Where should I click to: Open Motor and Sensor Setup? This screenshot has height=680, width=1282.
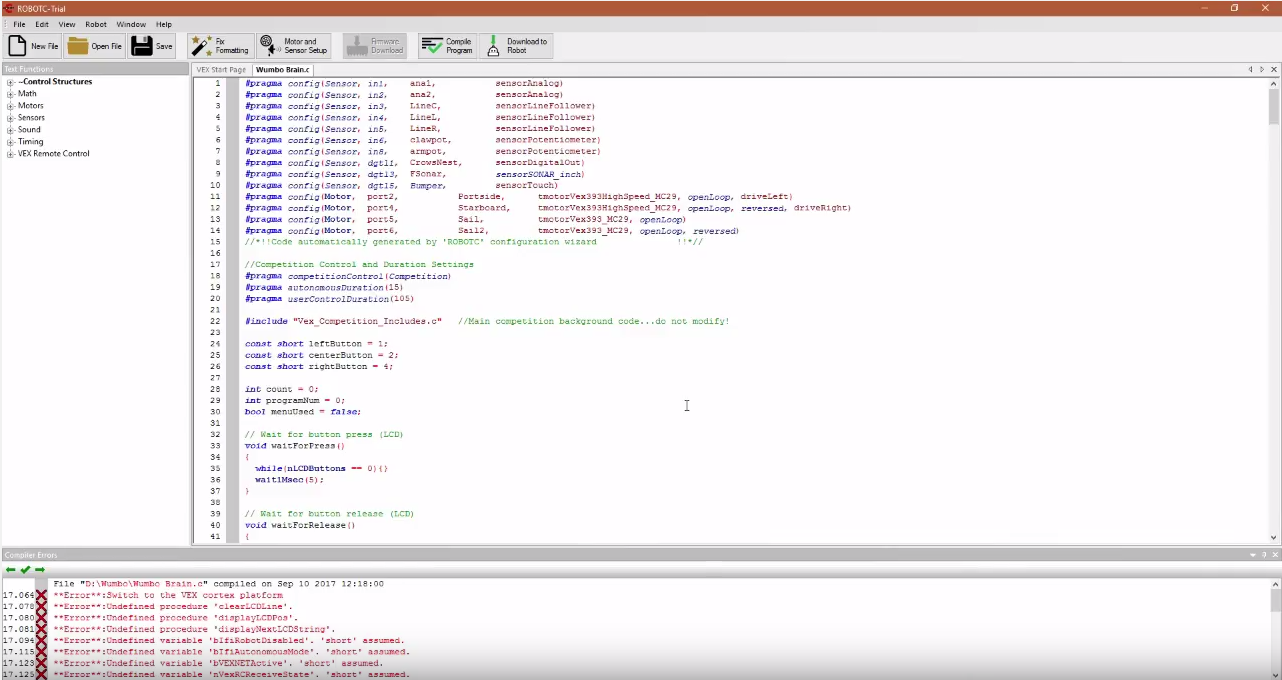pyautogui.click(x=294, y=46)
